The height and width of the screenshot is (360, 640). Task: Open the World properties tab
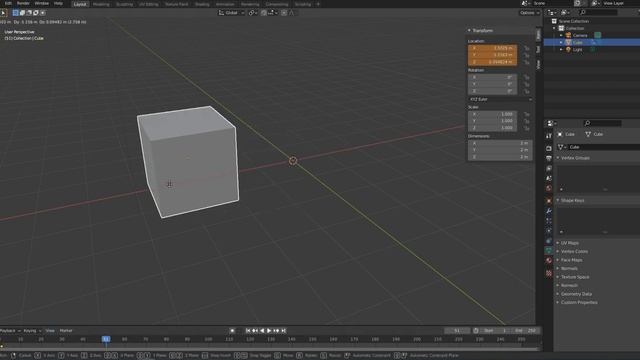549,189
